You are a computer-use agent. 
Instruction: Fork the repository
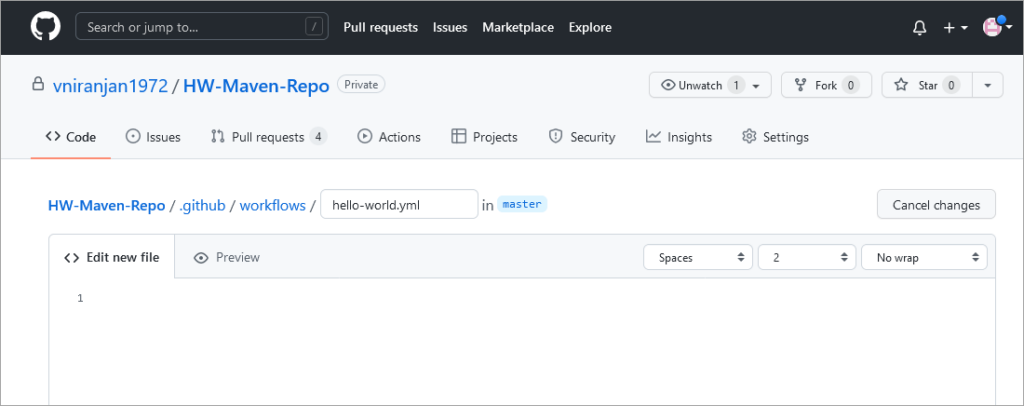point(826,85)
